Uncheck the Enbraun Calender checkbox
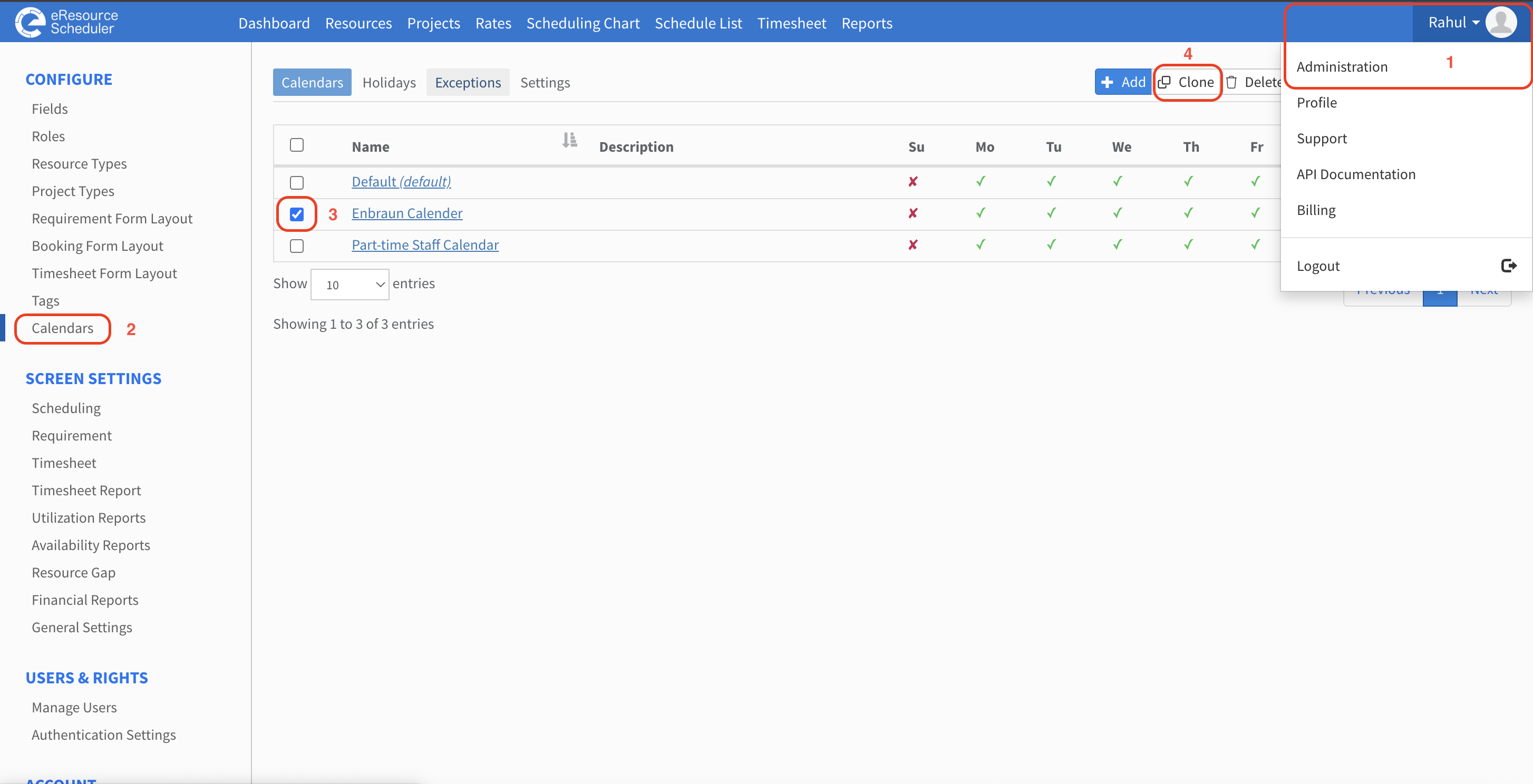 tap(296, 214)
